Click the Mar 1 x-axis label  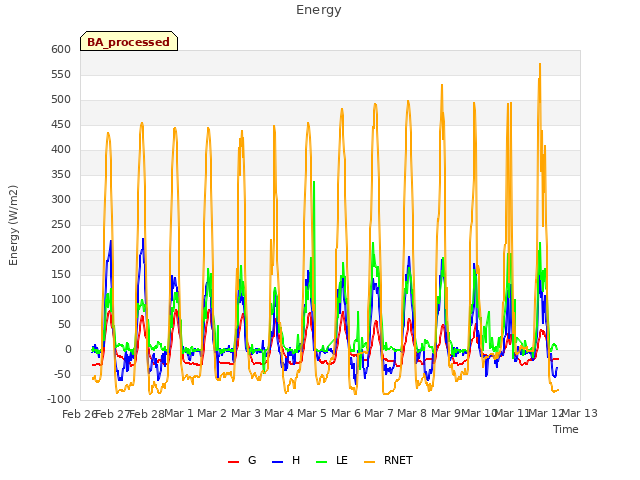click(x=178, y=413)
